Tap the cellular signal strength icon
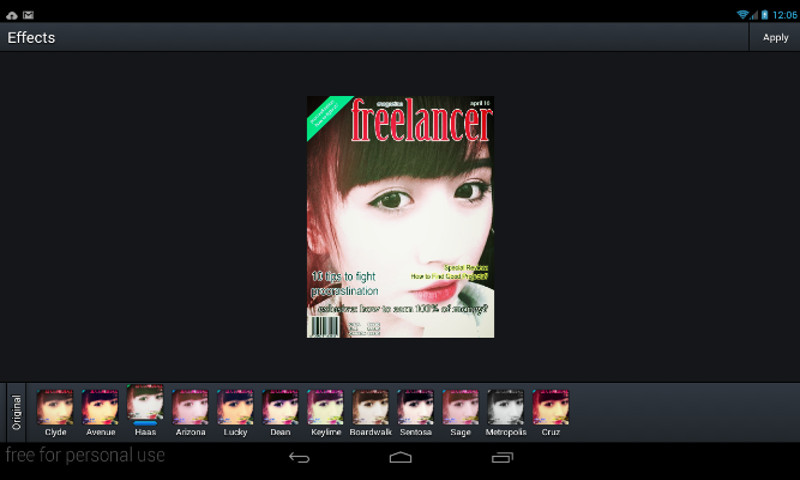800x480 pixels. pyautogui.click(x=754, y=15)
